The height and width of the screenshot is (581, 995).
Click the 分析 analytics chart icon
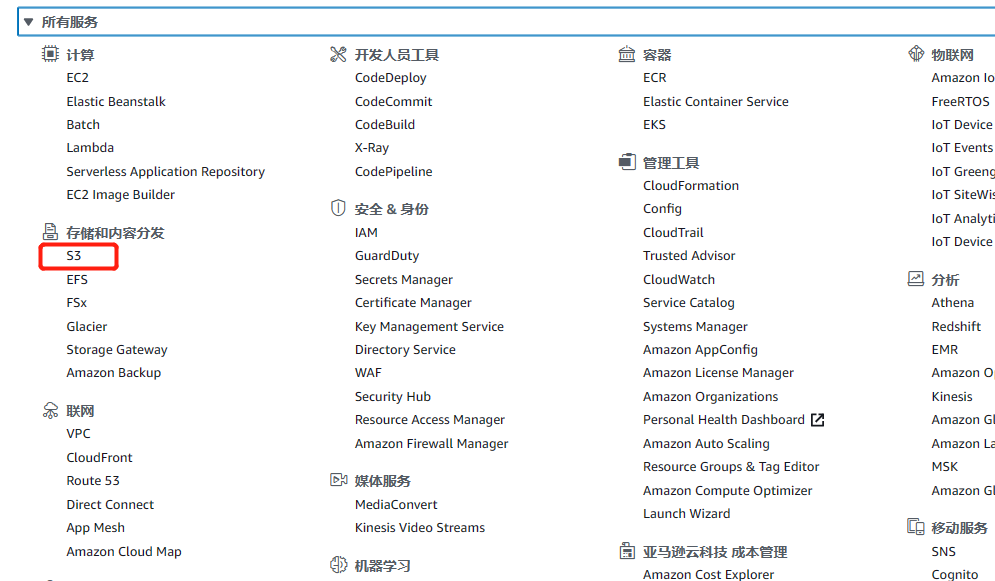click(915, 279)
